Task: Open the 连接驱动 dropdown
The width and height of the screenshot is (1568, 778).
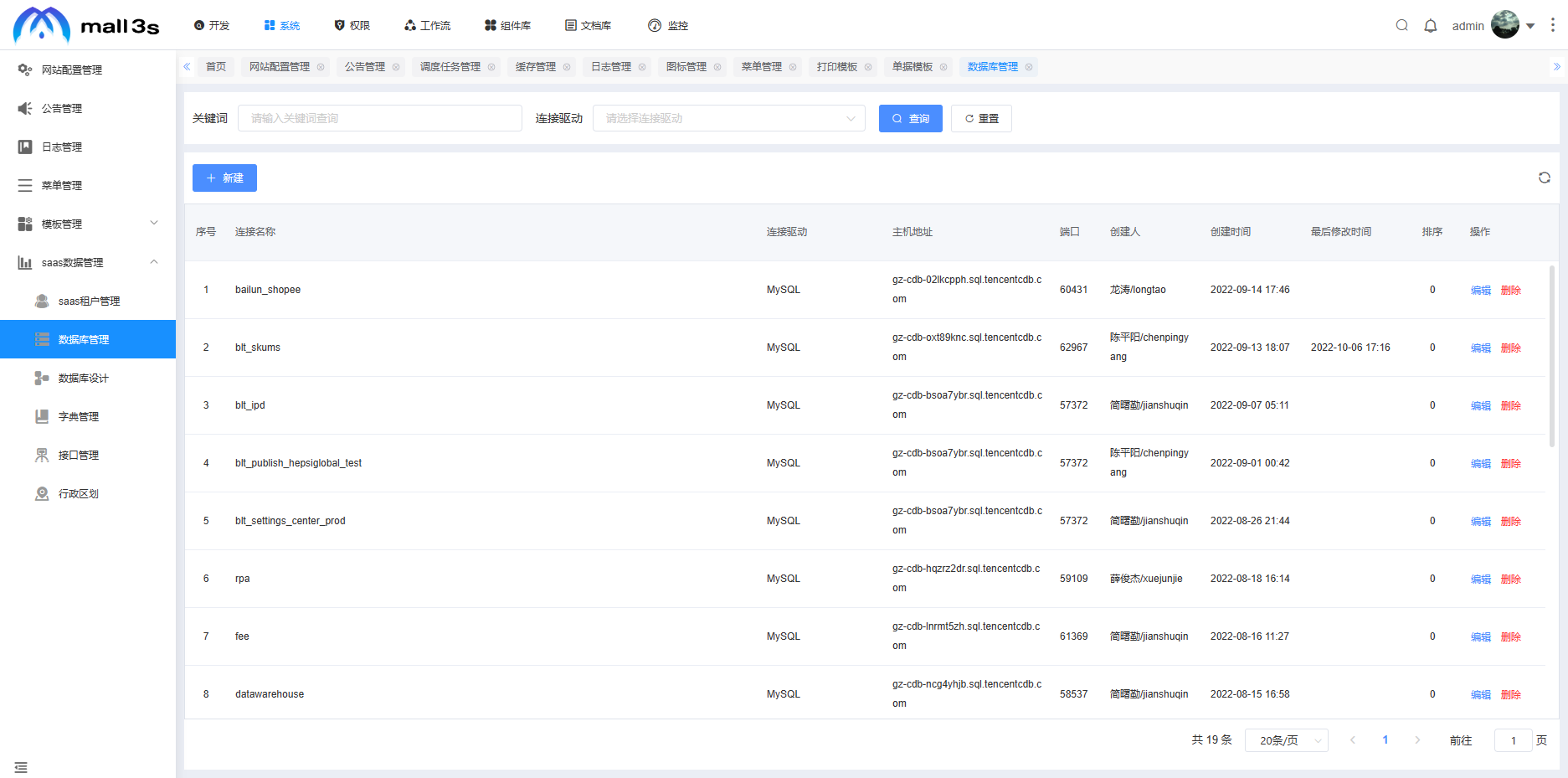Action: point(729,118)
